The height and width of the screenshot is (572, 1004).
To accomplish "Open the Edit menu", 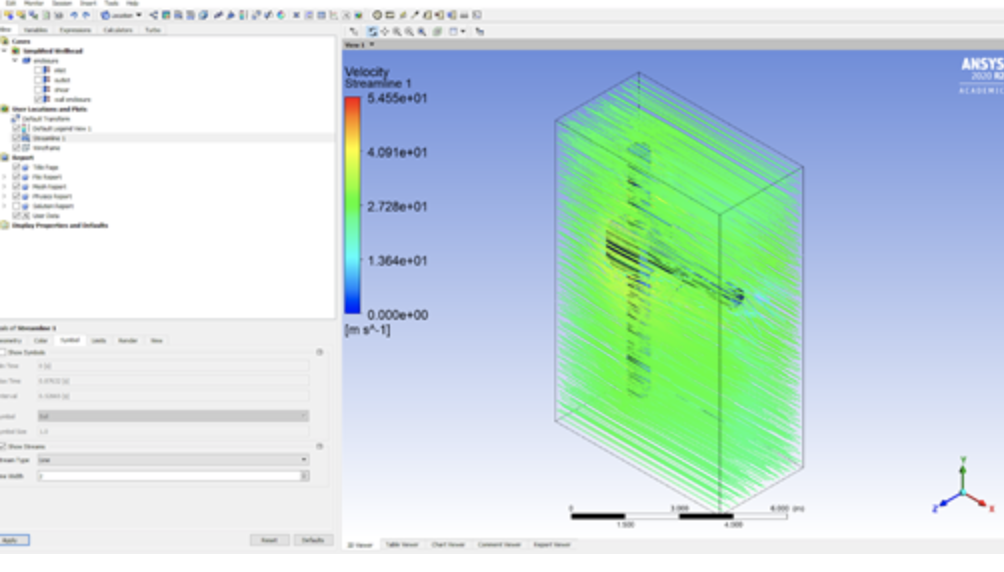I will (x=11, y=3).
